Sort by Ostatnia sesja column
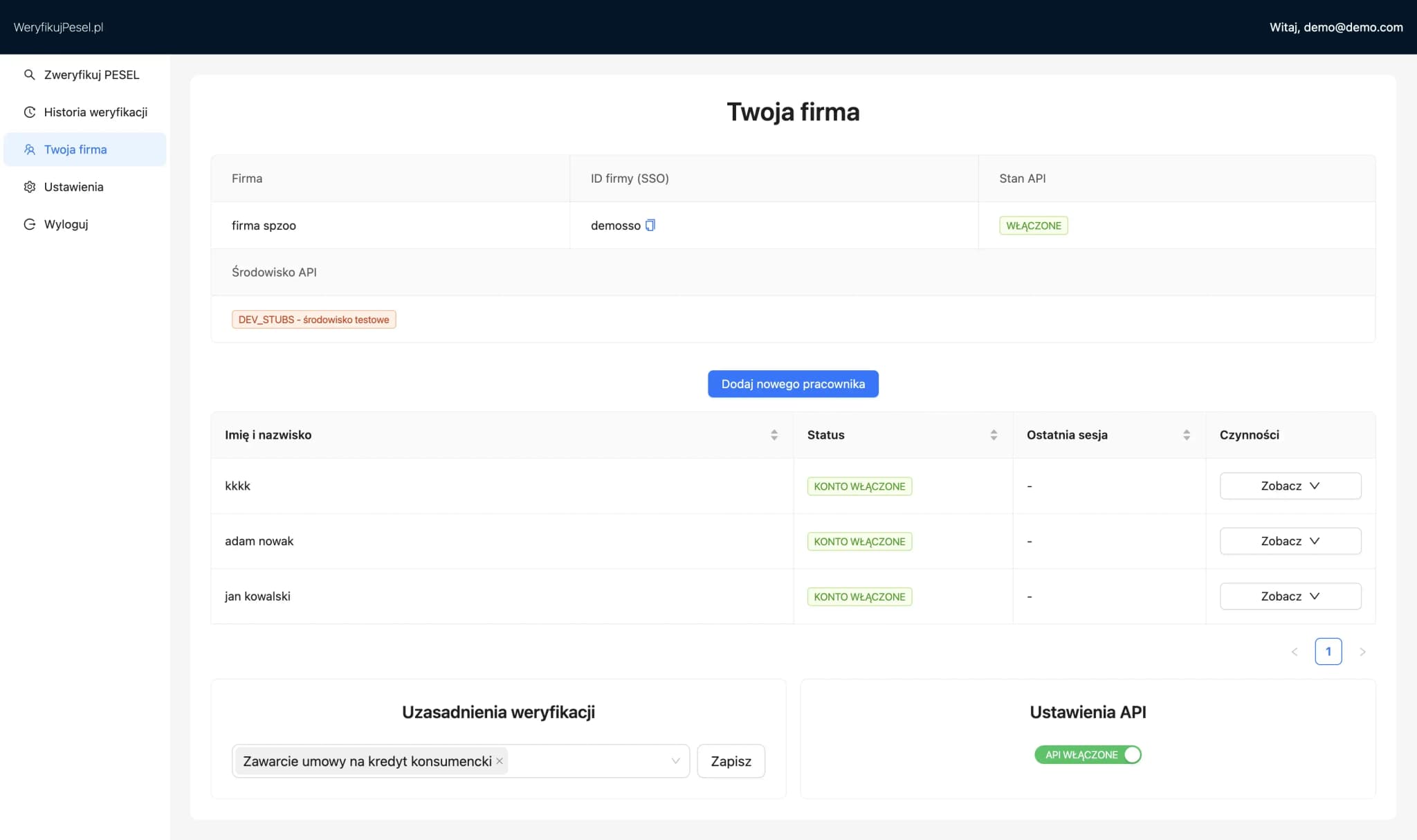Viewport: 1417px width, 840px height. coord(1186,435)
